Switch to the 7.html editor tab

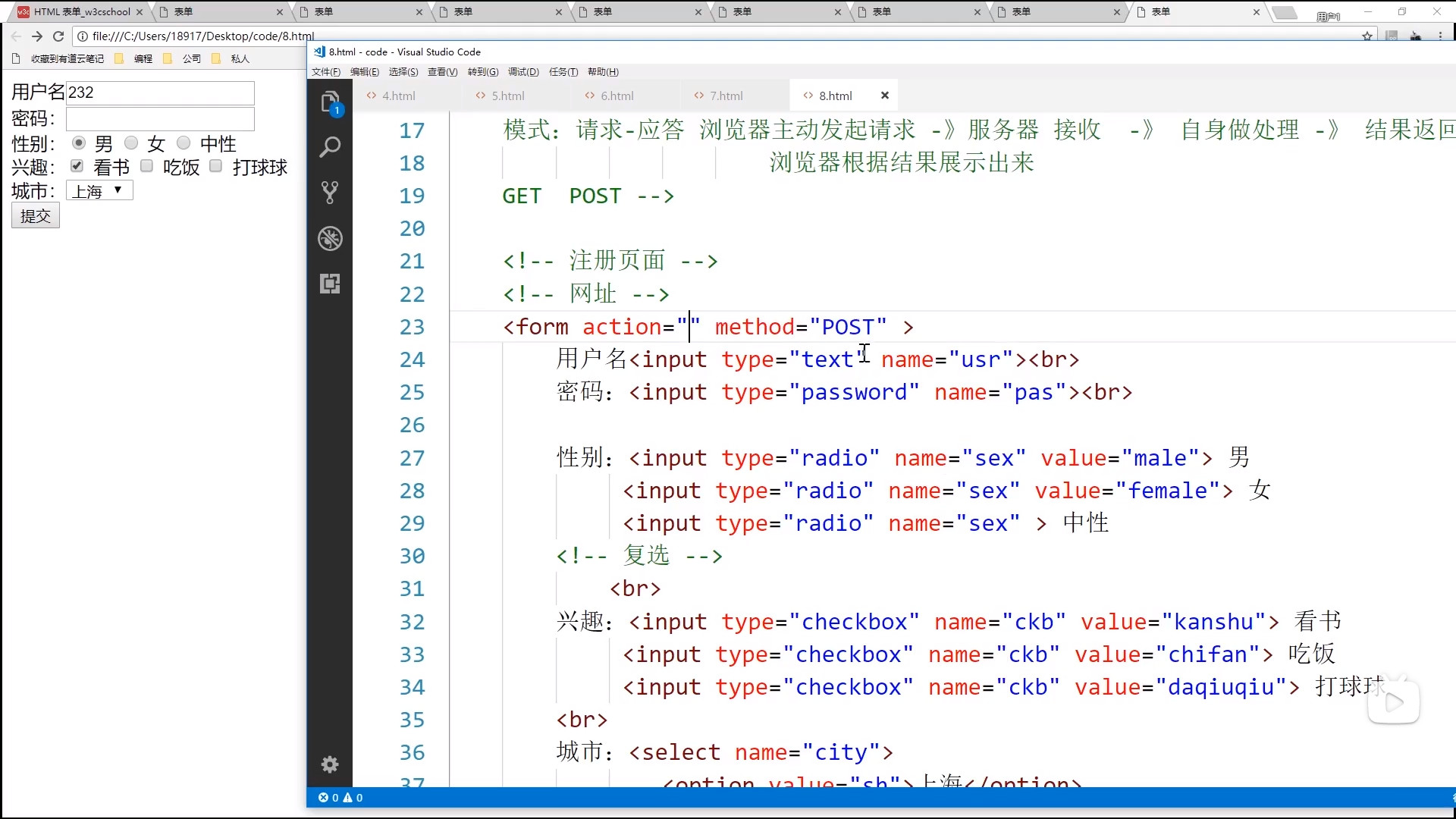(x=726, y=96)
